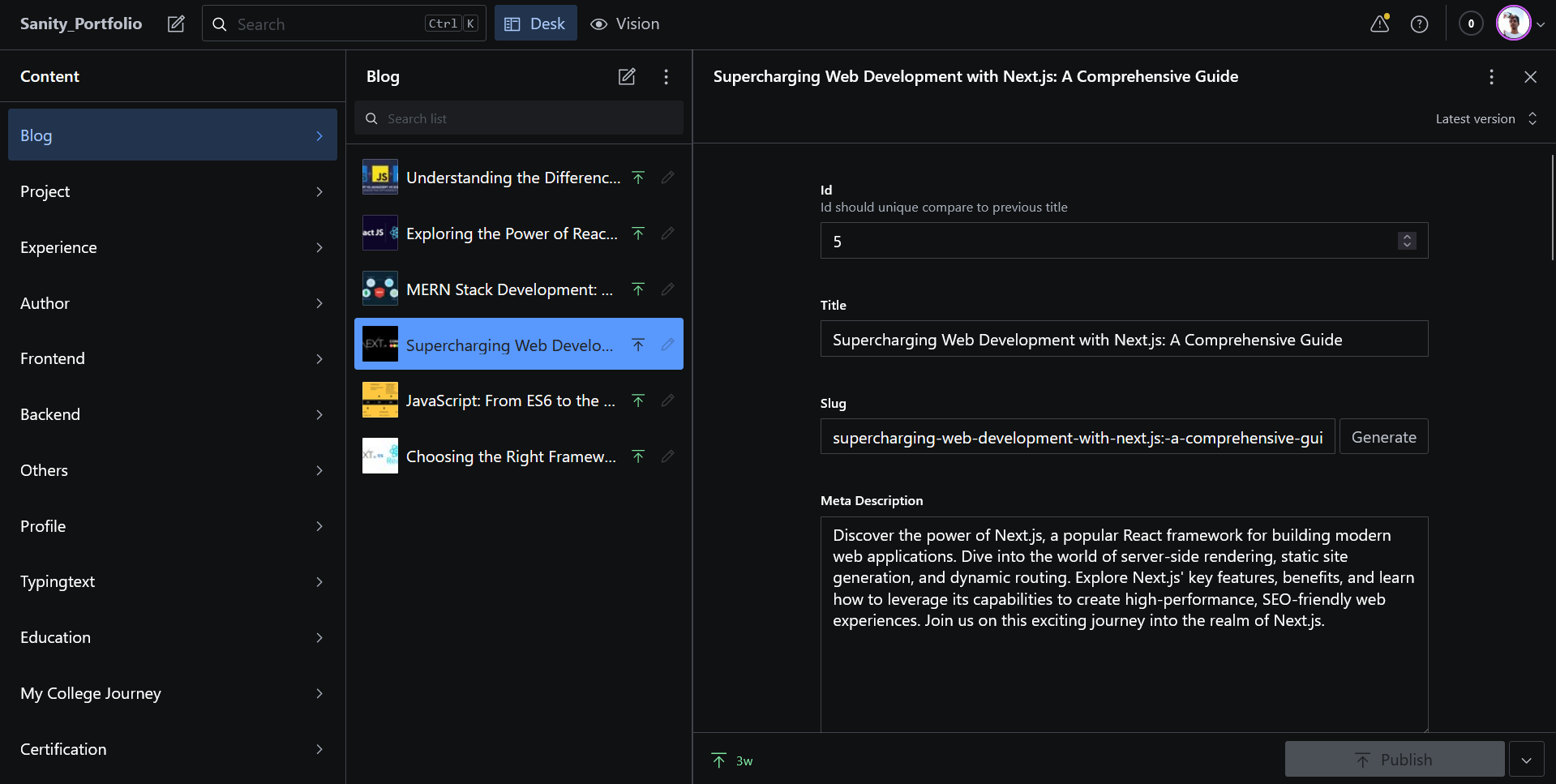Open thumbnail of Understanding the Difference post
Screen dimensions: 1556x784
(380, 177)
